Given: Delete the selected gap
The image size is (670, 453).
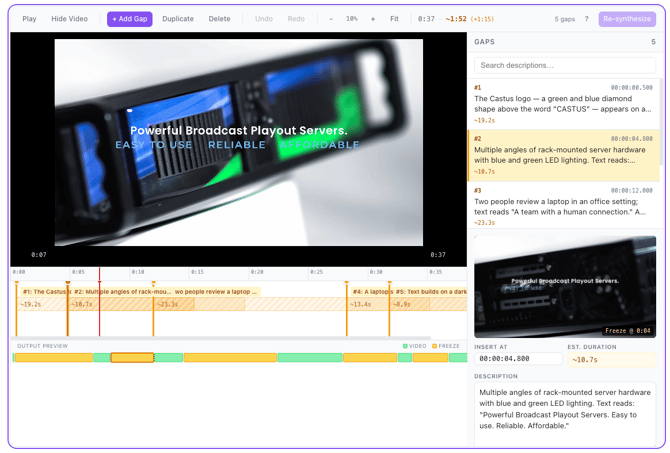Looking at the screenshot, I should pos(219,19).
